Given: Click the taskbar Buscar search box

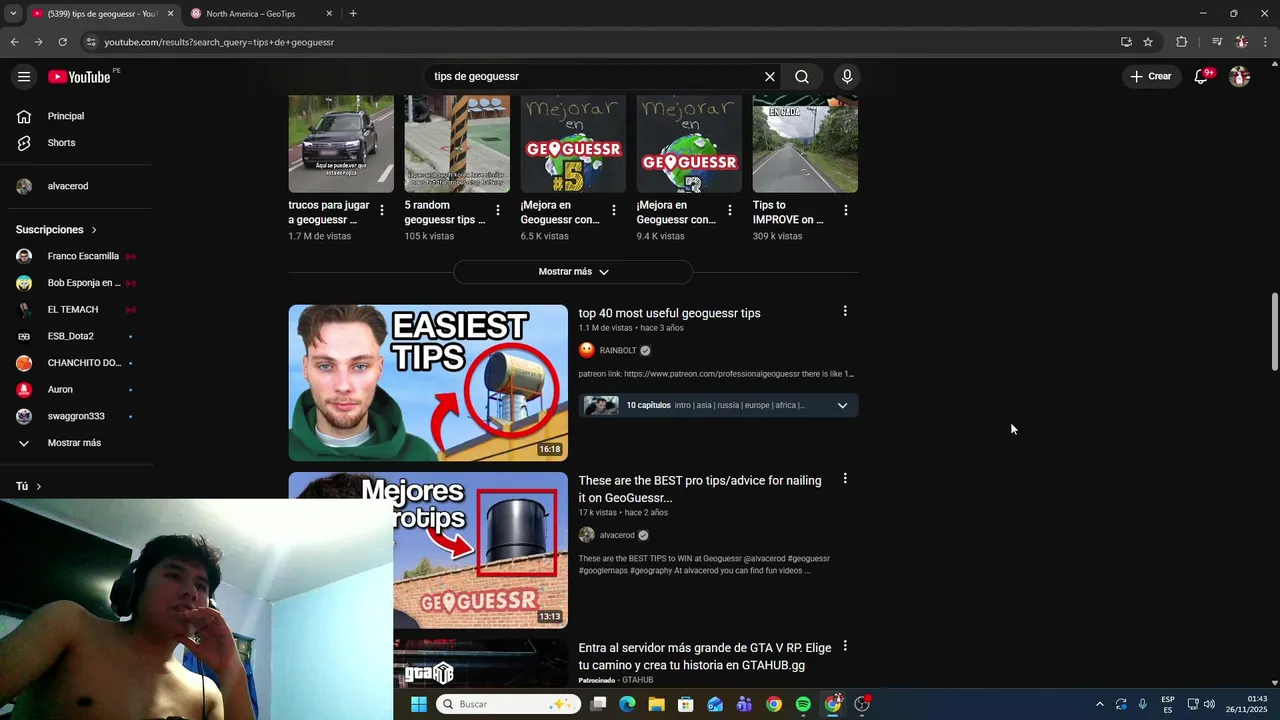Looking at the screenshot, I should point(508,704).
